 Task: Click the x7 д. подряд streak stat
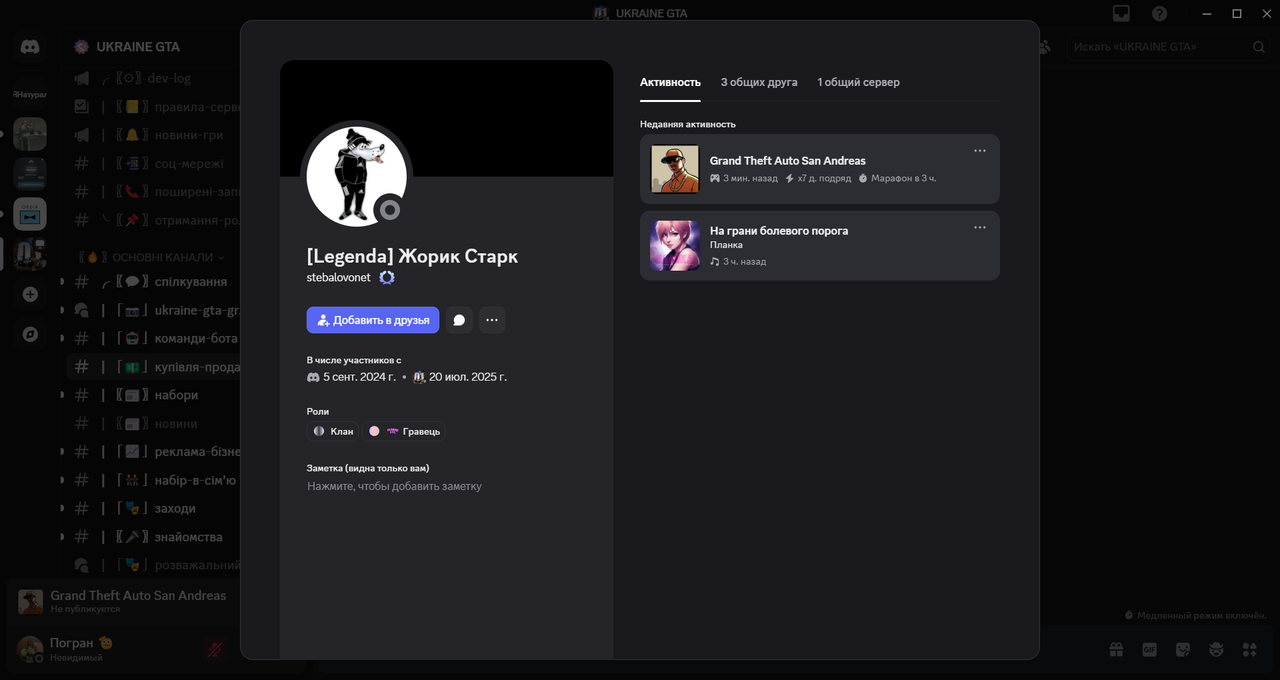818,178
